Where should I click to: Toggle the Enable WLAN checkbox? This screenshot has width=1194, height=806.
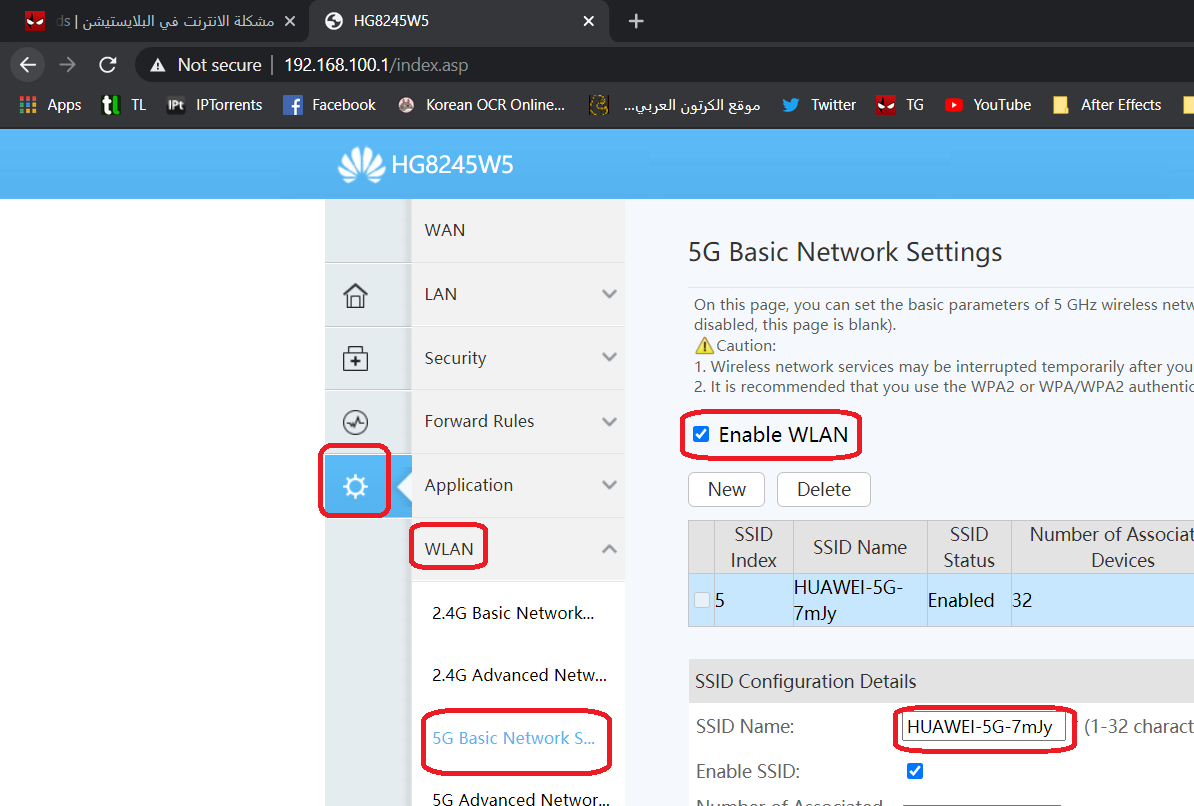(701, 434)
